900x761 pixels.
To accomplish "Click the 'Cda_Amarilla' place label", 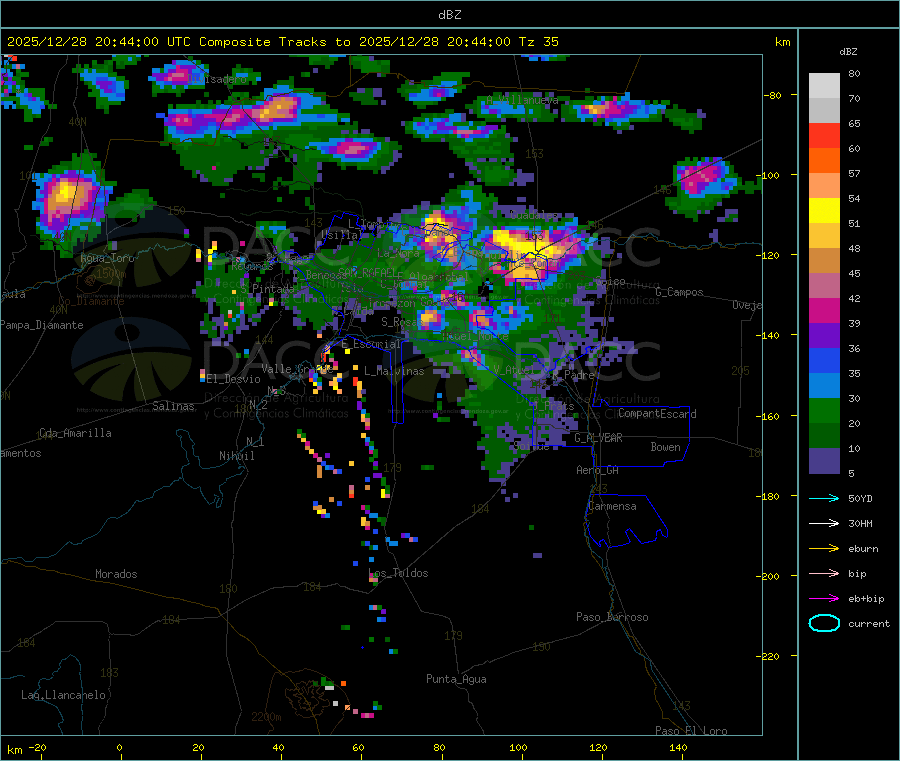I will click(75, 433).
